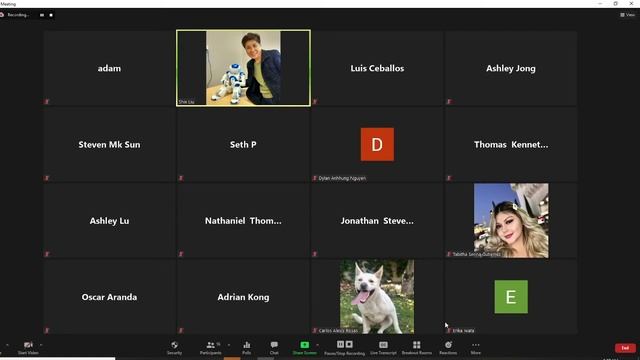640x360 pixels.
Task: Minimize the Meeting window
Action: (600, 4)
